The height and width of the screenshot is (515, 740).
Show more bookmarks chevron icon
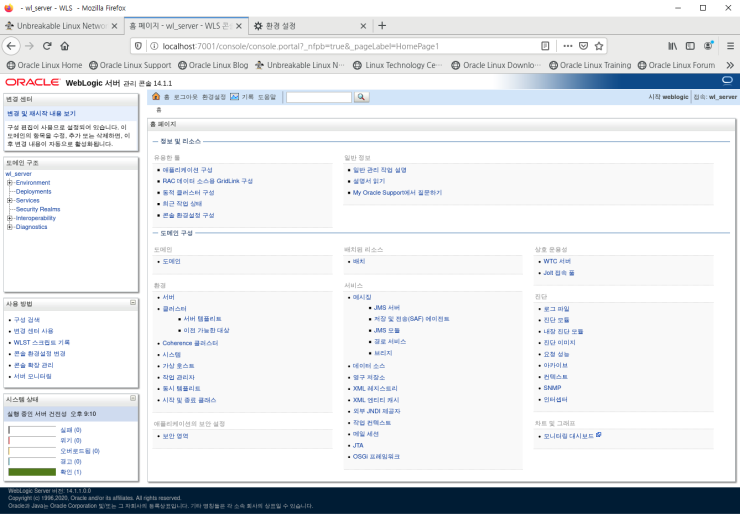[730, 65]
